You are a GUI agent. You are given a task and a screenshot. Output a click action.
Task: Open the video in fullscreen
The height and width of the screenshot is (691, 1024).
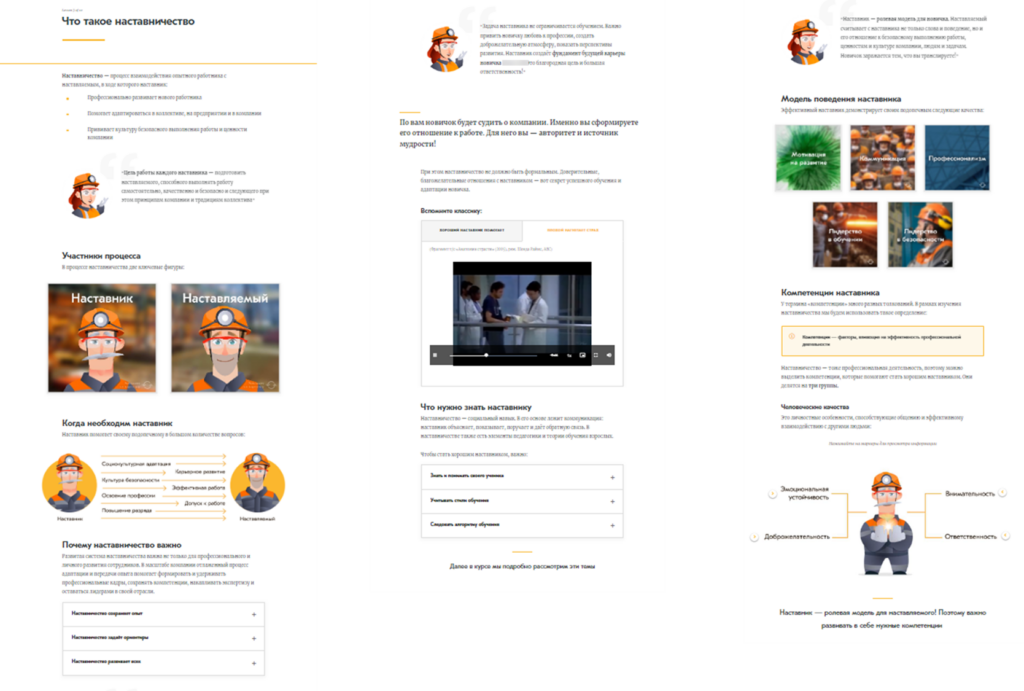(x=596, y=355)
